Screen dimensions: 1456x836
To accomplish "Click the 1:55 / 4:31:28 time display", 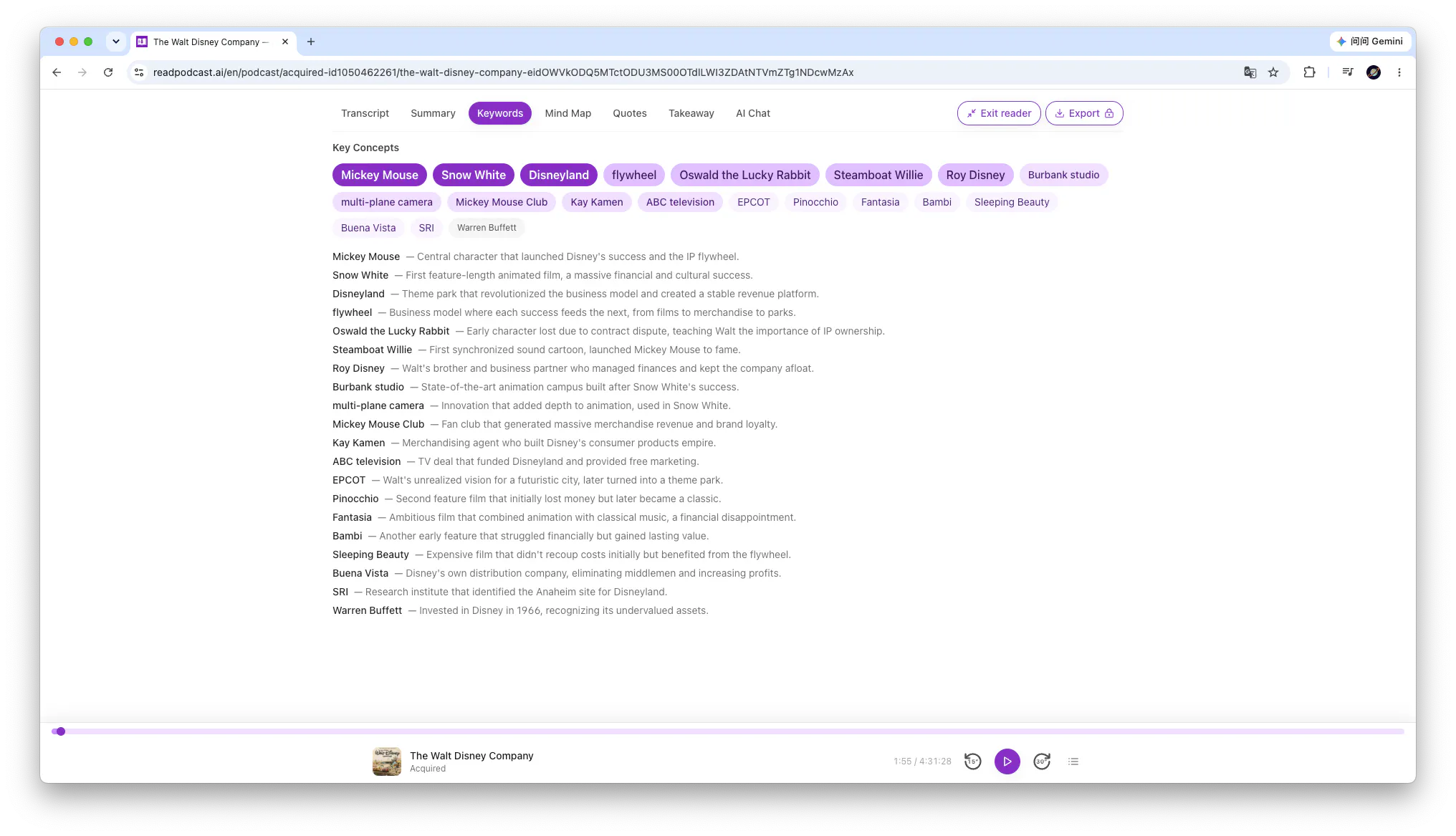I will click(922, 761).
